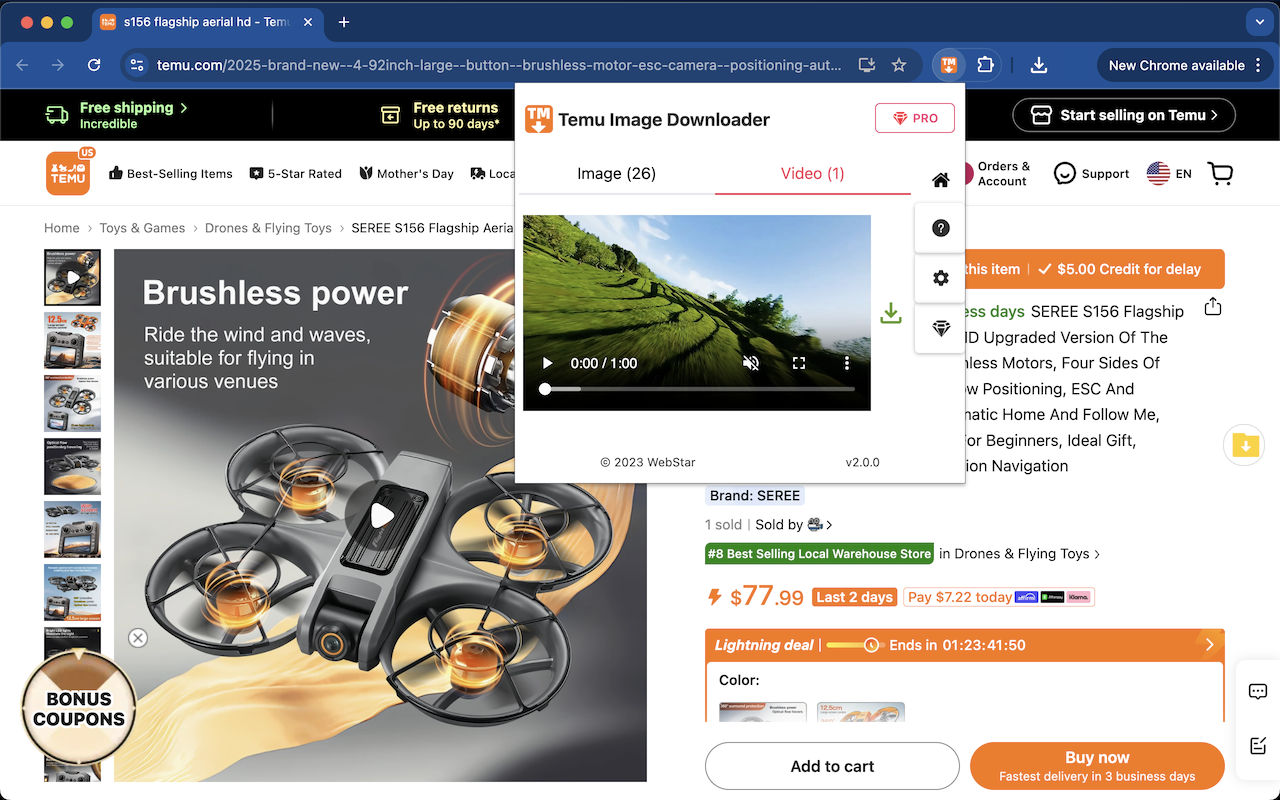The height and width of the screenshot is (800, 1280).
Task: Open the Temu Image Downloader extension icon
Action: pos(948,64)
